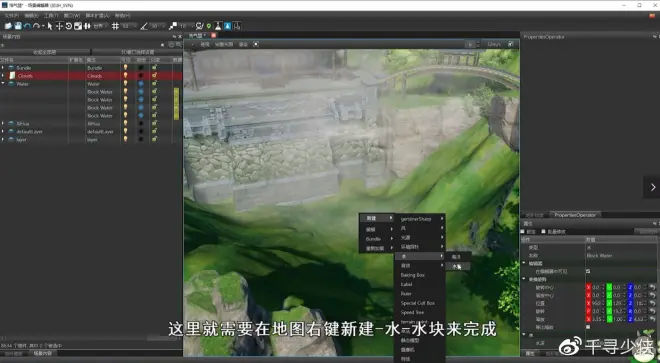660x363 pixels.
Task: Click 视图 button in viewport toolbar
Action: [x=205, y=44]
